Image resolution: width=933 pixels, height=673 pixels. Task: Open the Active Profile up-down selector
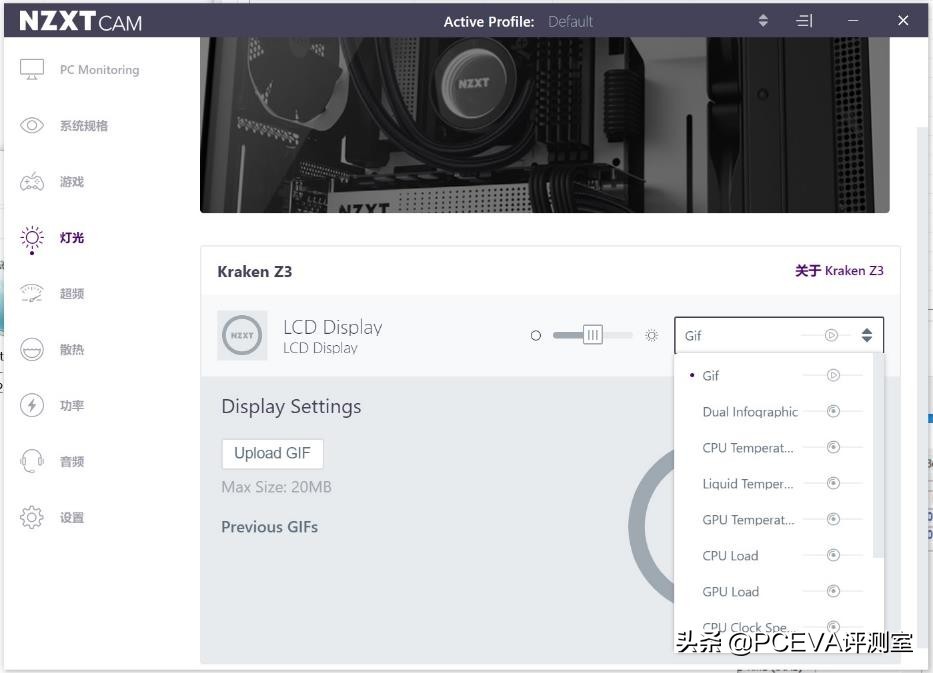pos(763,21)
